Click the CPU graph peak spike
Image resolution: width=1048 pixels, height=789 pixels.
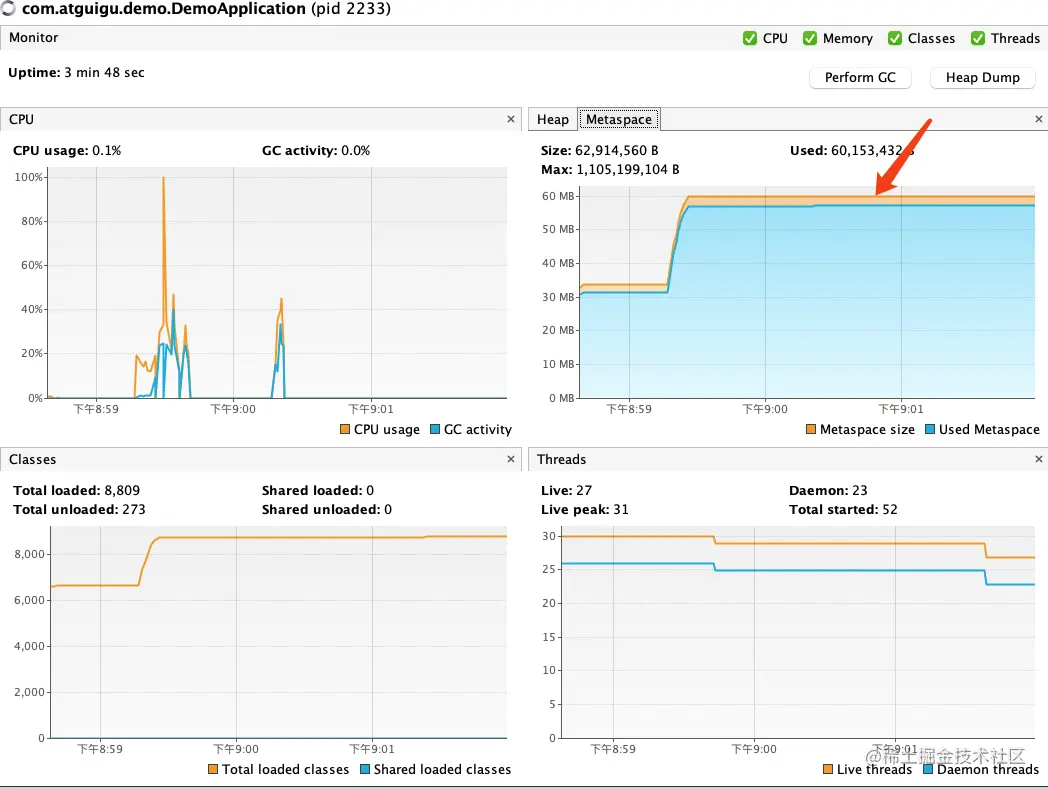pos(163,179)
